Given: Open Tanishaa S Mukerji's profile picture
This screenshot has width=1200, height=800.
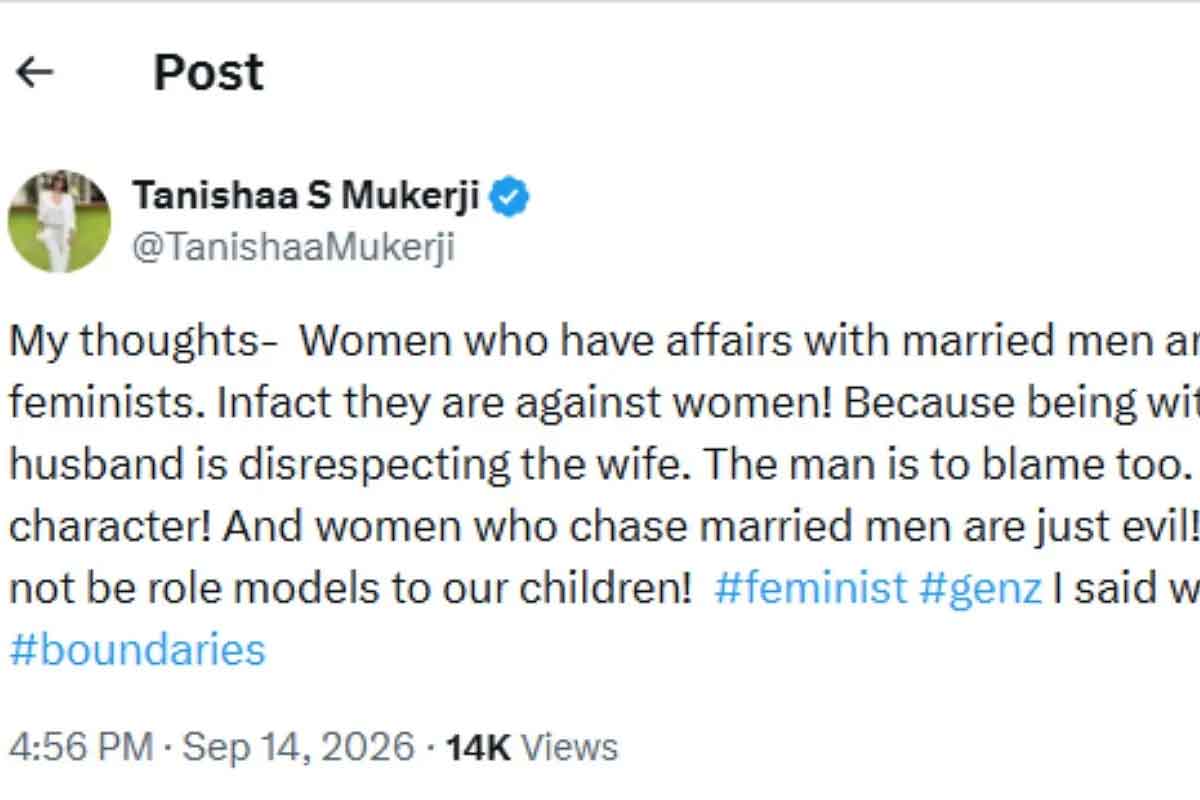Looking at the screenshot, I should point(59,221).
